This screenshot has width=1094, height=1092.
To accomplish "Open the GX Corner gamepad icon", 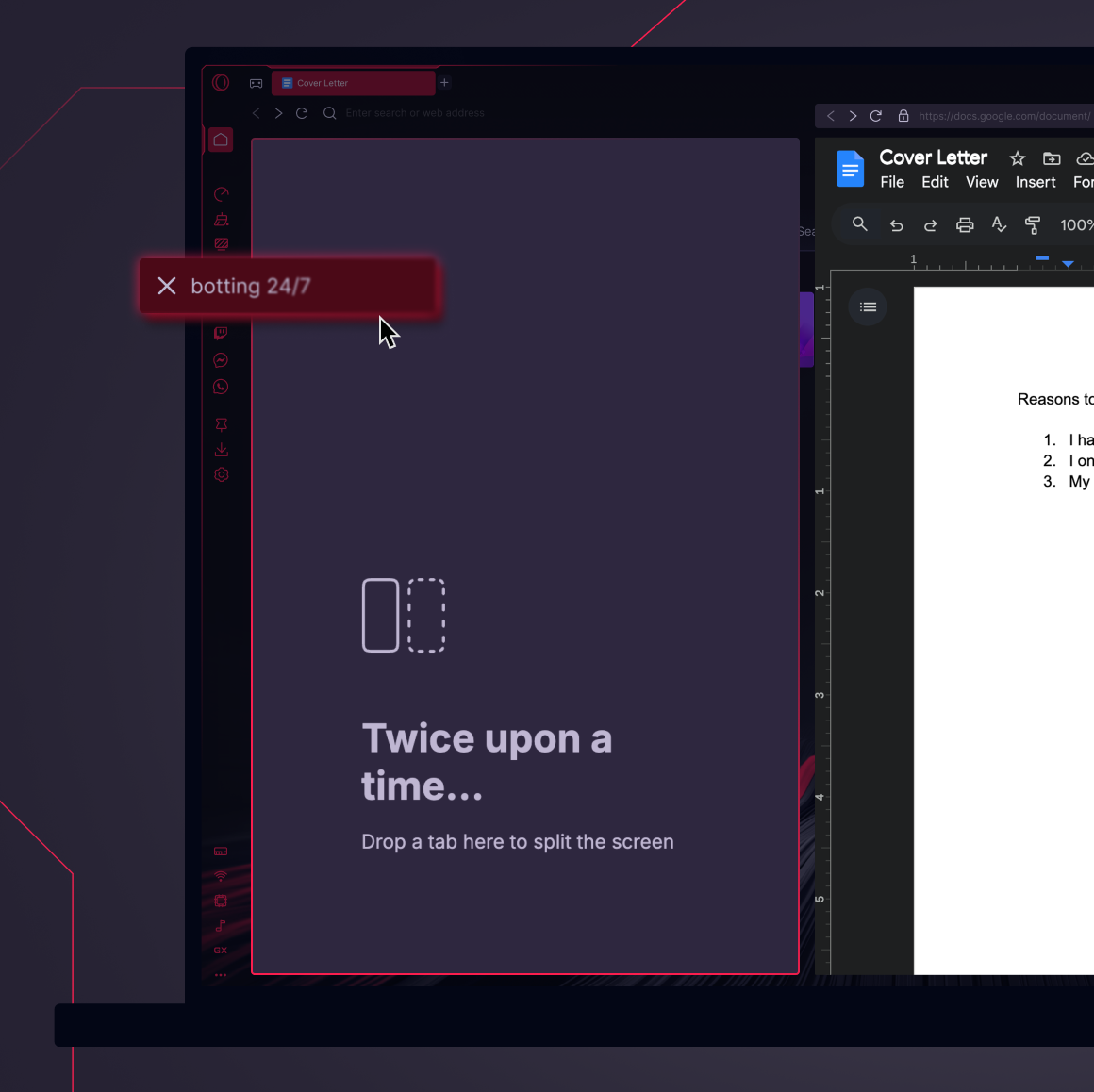I will coord(256,83).
